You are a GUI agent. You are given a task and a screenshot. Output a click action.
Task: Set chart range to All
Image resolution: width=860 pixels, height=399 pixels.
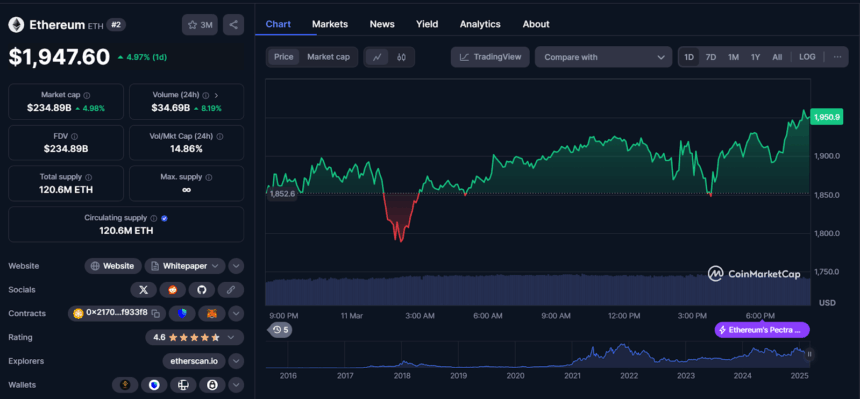click(x=777, y=57)
